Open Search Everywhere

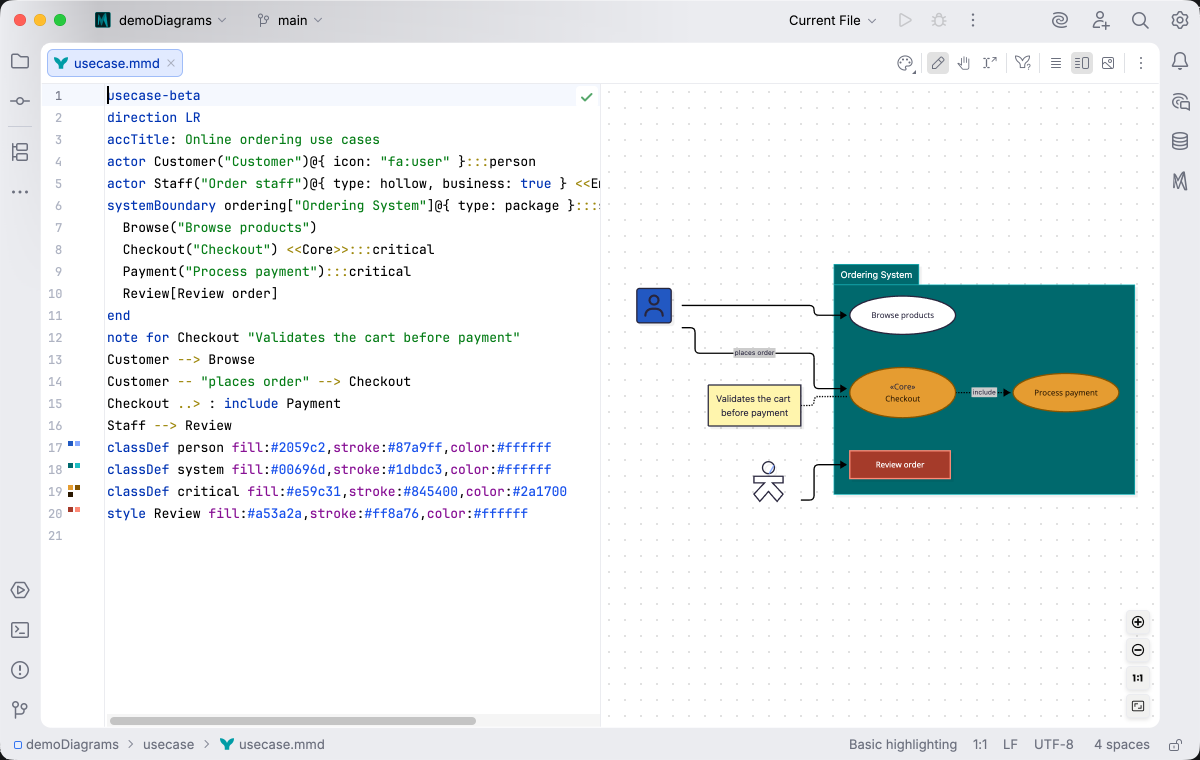click(x=1140, y=20)
